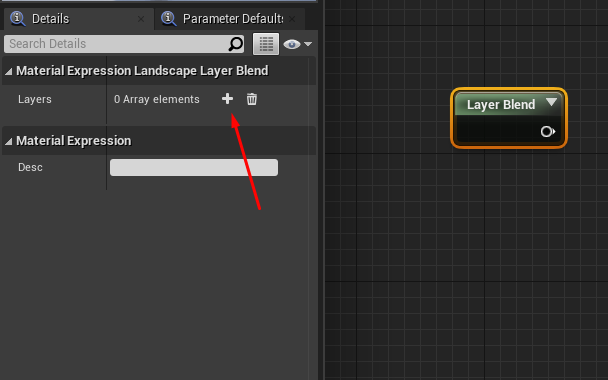This screenshot has height=380, width=608.
Task: Collapse Material Expression Landscape Layer Blend section
Action: [x=9, y=71]
